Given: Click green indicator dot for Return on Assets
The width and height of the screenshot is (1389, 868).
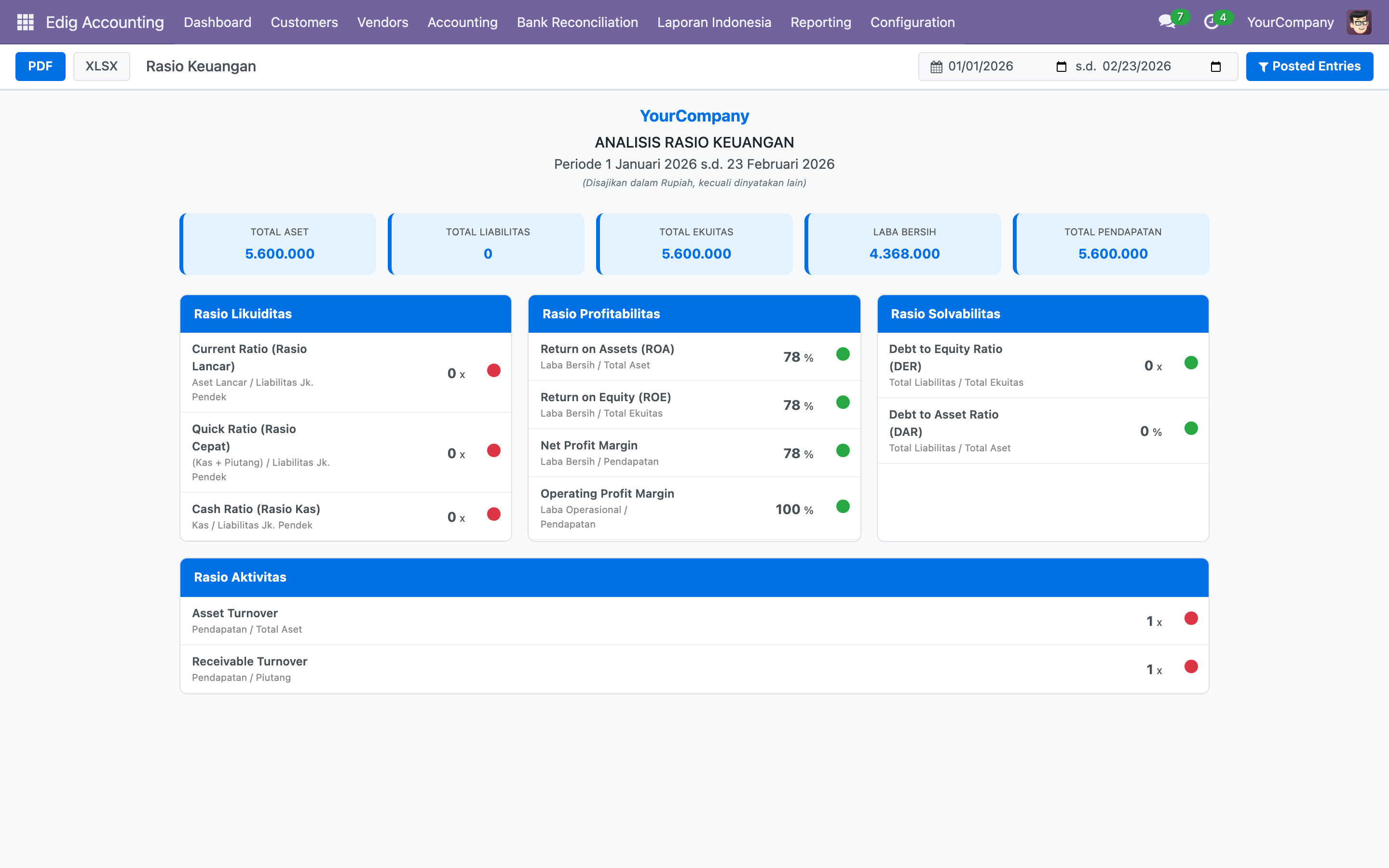Looking at the screenshot, I should pyautogui.click(x=843, y=354).
